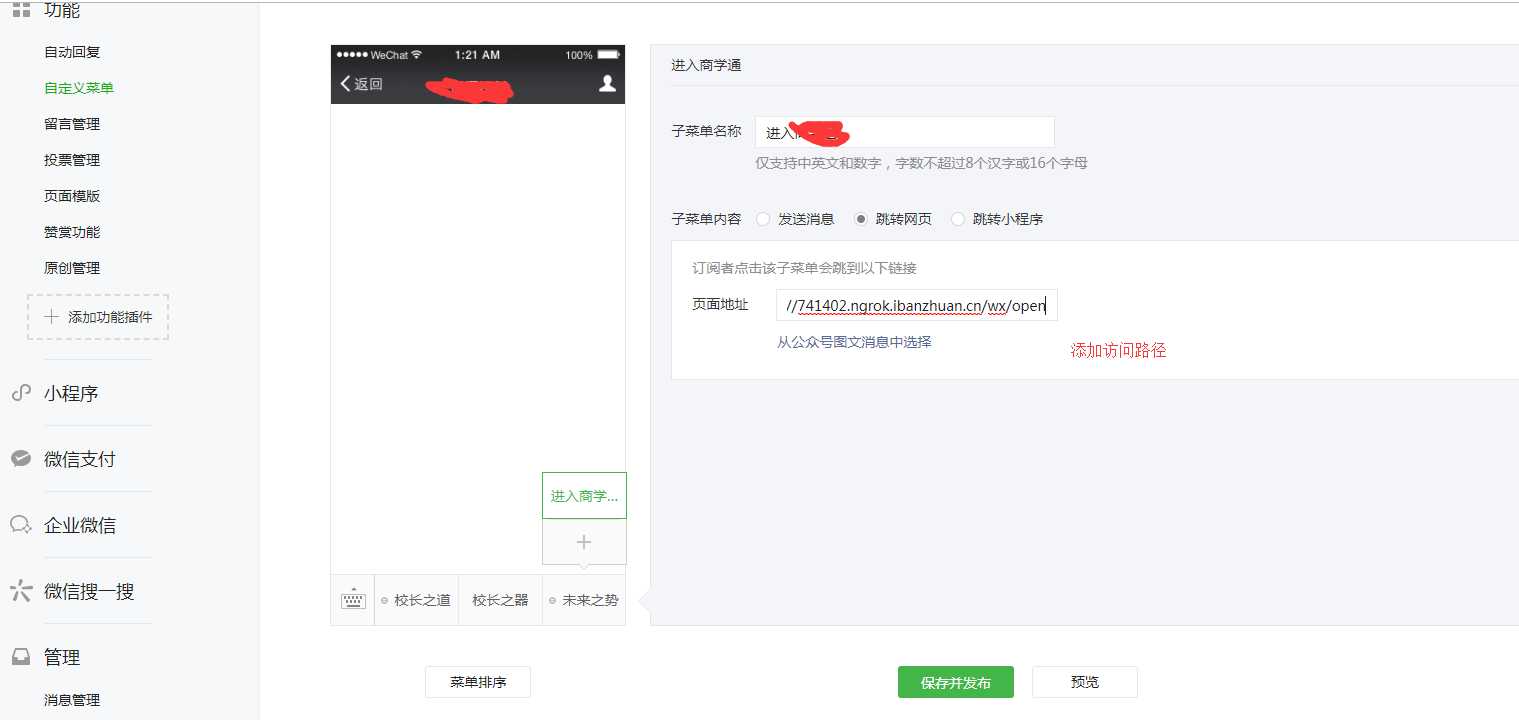Screen dimensions: 1519x720
Task: Click 从公众号图文消息中选择 link
Action: click(854, 342)
